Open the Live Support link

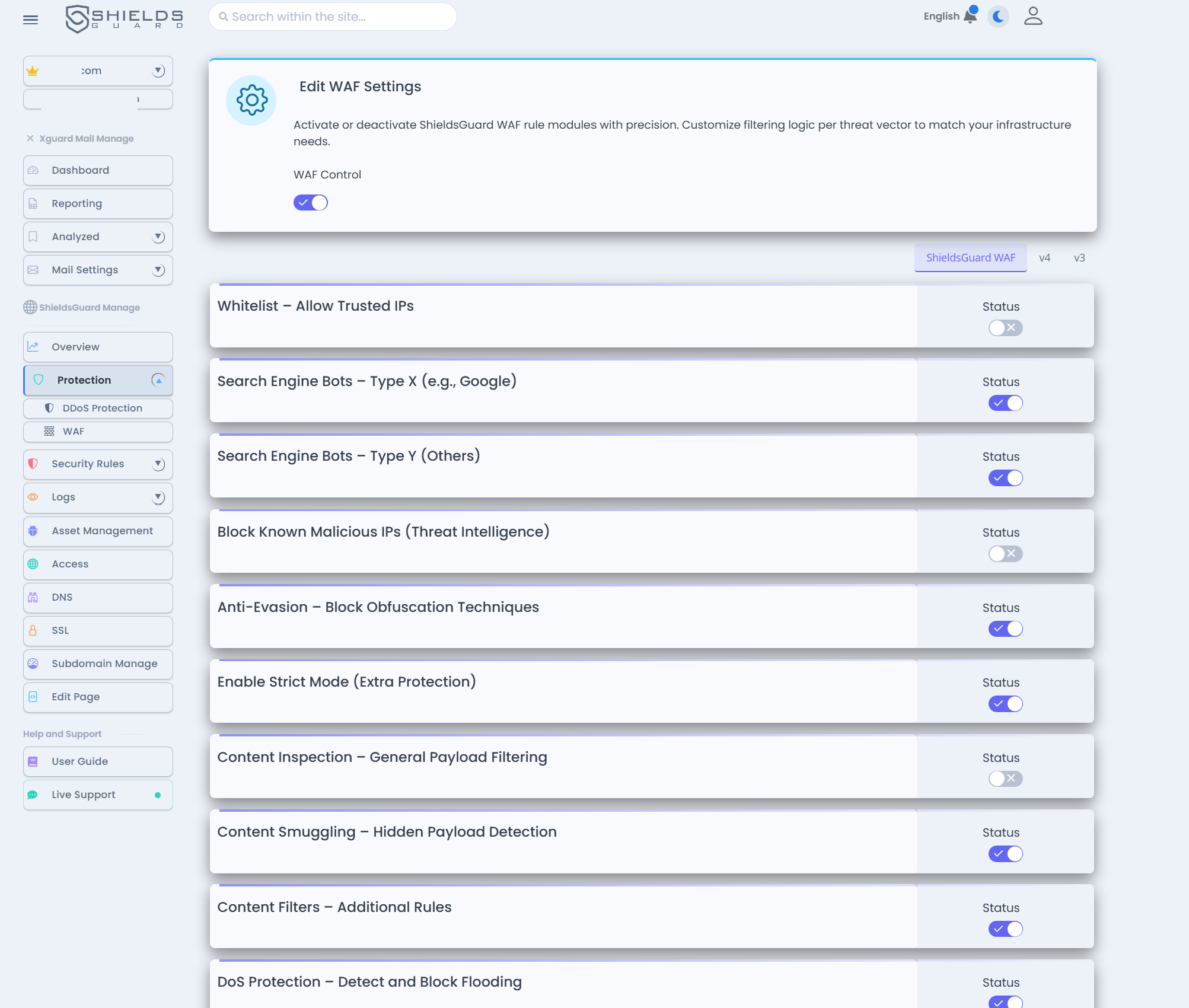point(84,795)
